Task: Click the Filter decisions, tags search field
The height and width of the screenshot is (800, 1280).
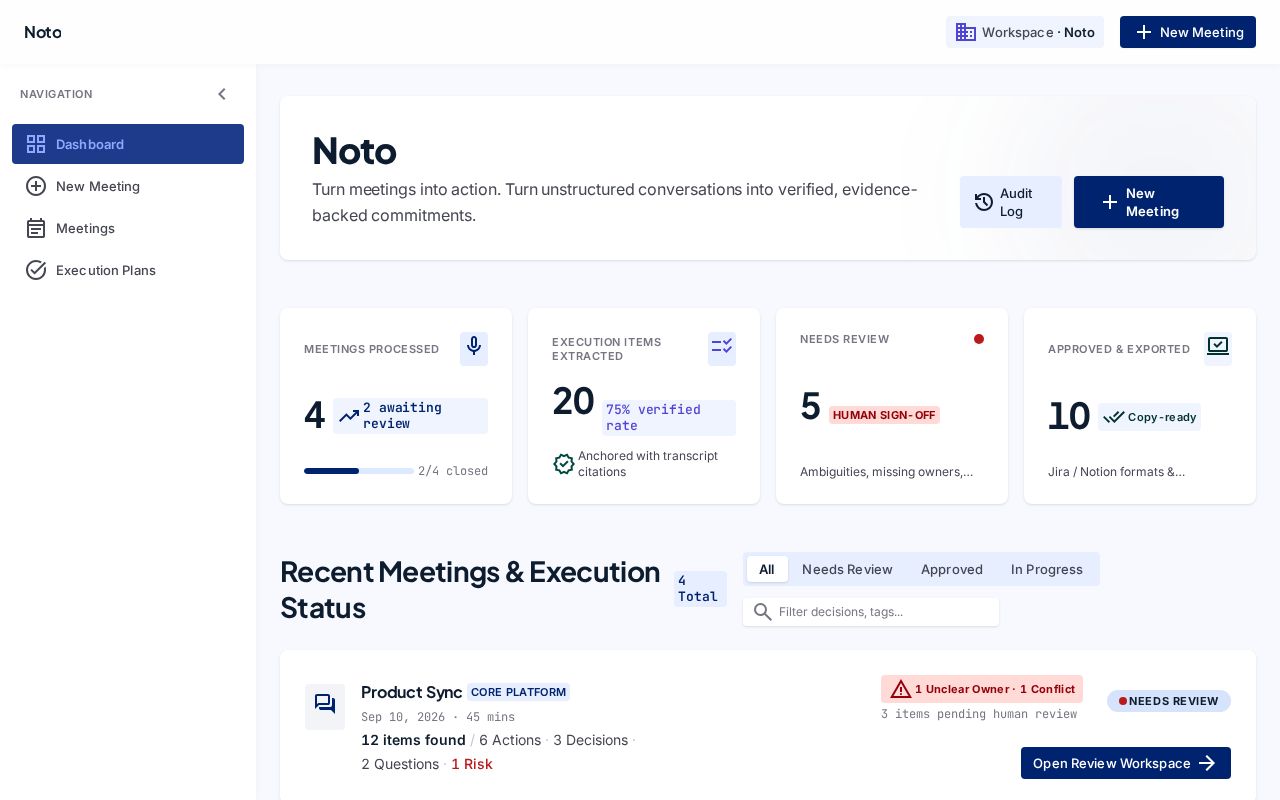Action: pos(871,612)
